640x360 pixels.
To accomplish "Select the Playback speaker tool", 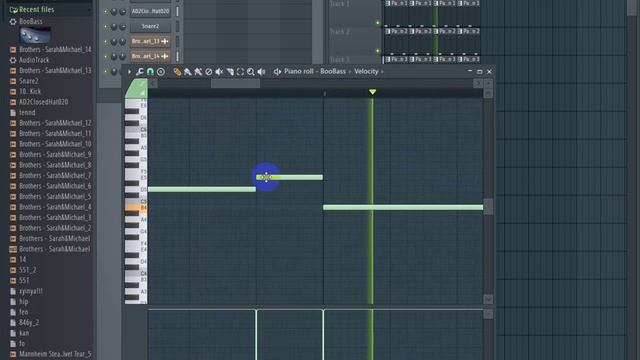I will tap(261, 72).
